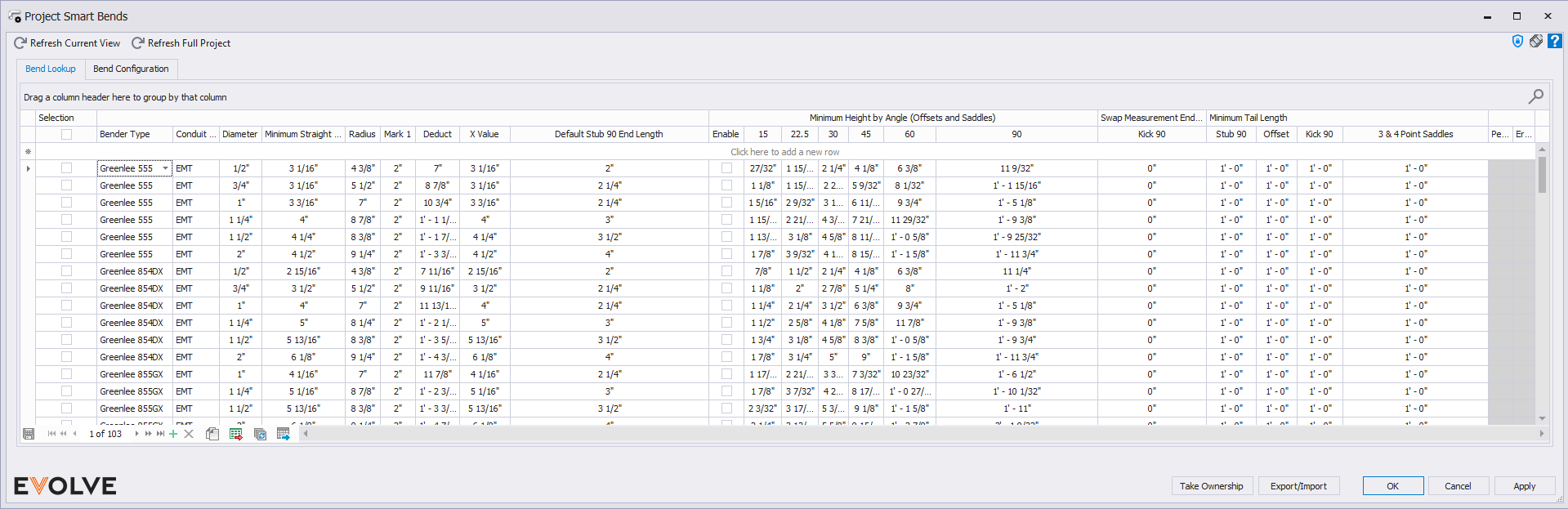The image size is (1568, 509).
Task: Go to next record in navigator
Action: tap(136, 434)
